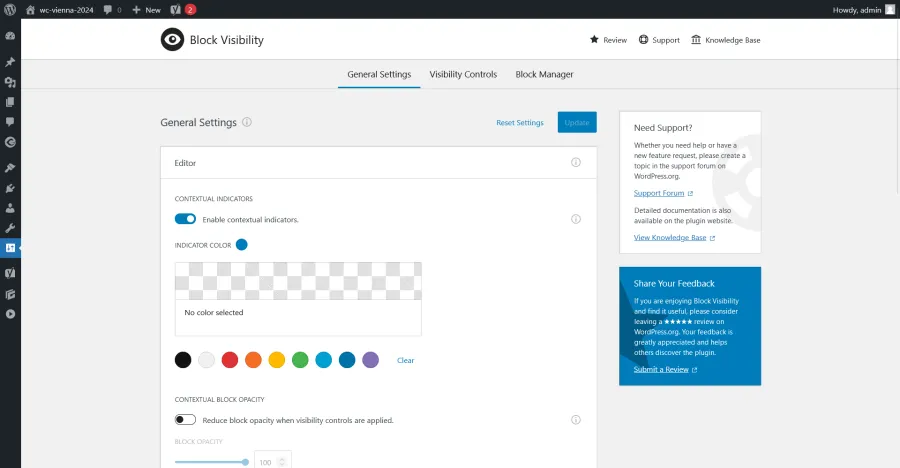Collapse the admin menu via the arrow icon
Screen dimensions: 900x468
[10, 314]
